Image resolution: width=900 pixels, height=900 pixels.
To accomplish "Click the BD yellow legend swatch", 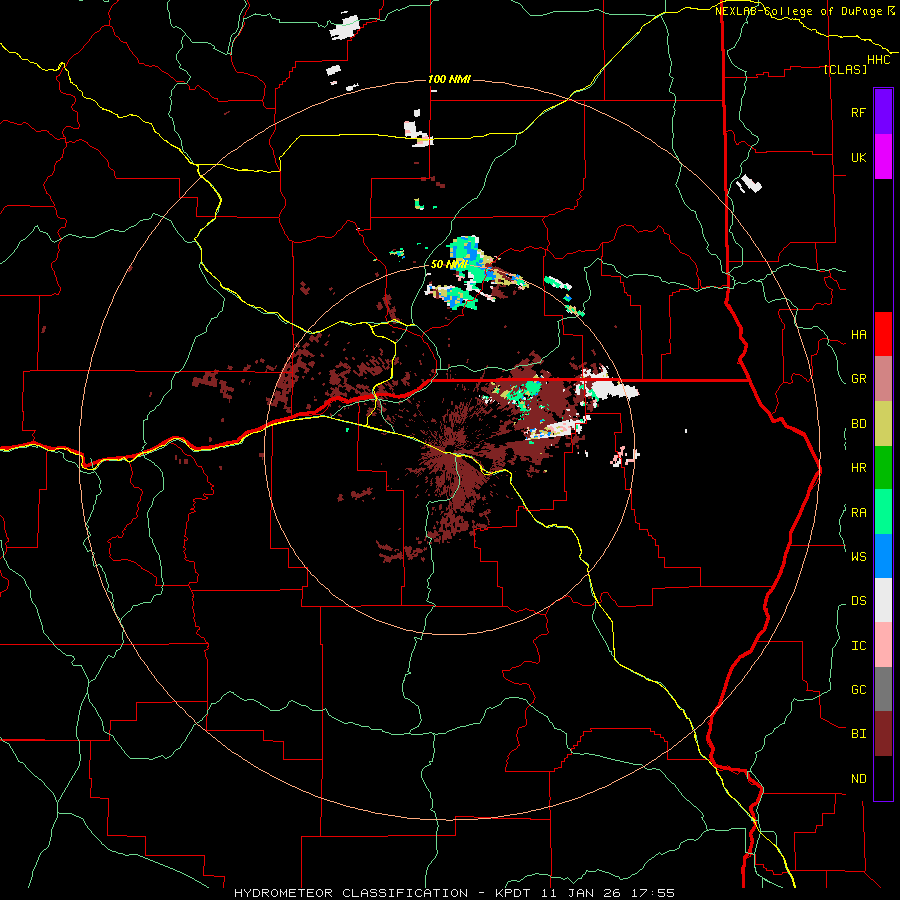I will pos(883,424).
